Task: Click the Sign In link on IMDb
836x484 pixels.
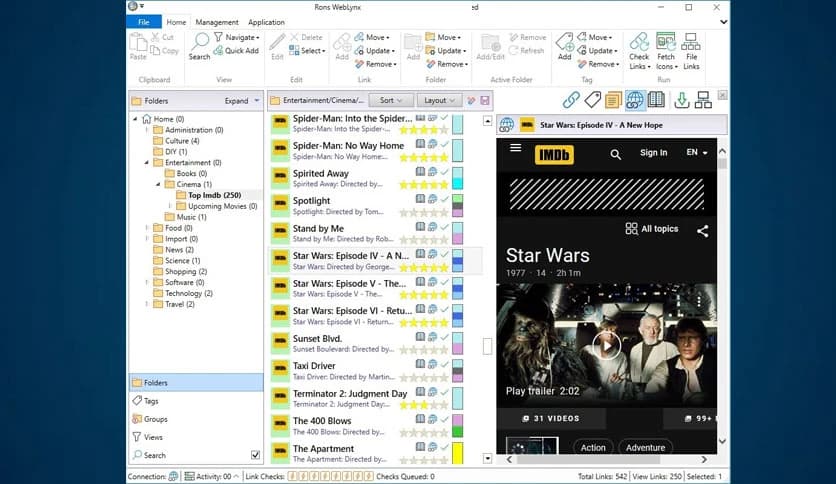Action: (653, 153)
